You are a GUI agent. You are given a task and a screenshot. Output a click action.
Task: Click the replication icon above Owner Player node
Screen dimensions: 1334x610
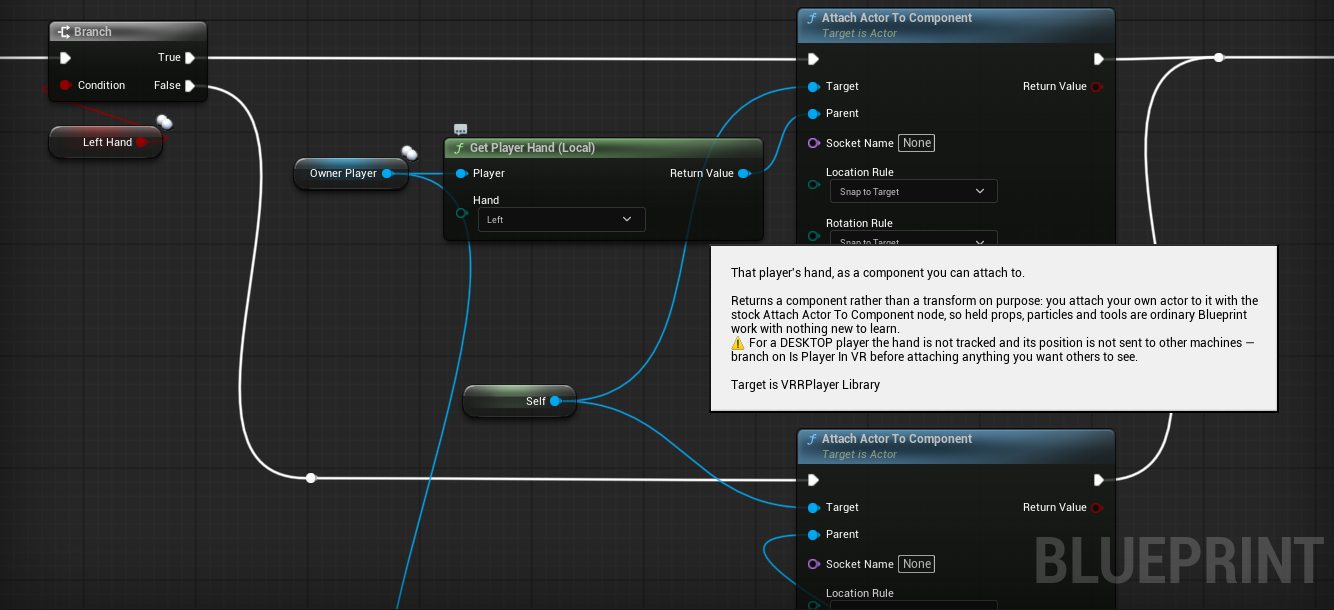click(409, 153)
